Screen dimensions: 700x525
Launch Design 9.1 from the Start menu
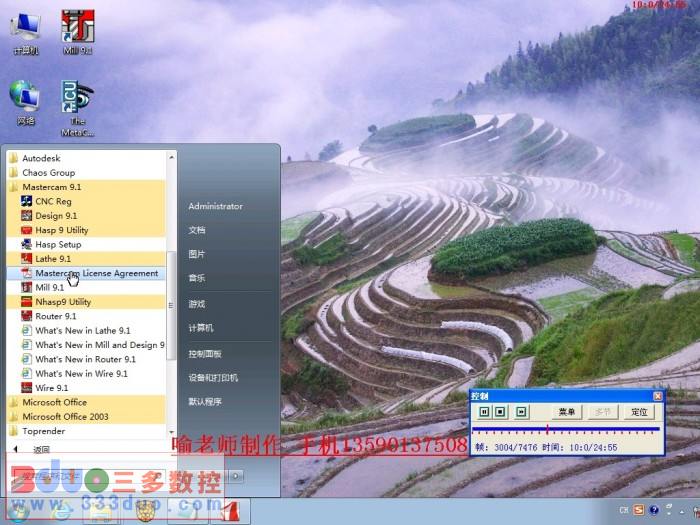(86, 216)
